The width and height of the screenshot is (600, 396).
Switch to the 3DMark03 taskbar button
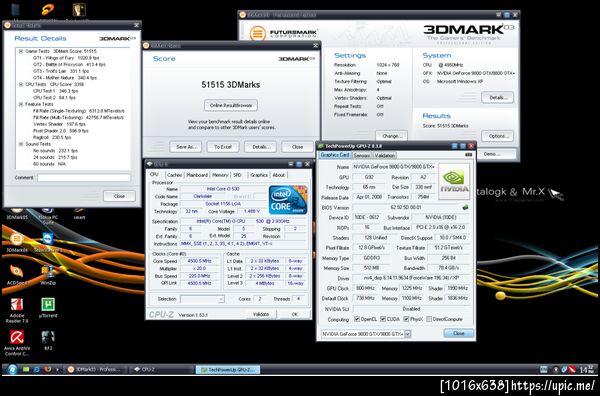point(94,370)
